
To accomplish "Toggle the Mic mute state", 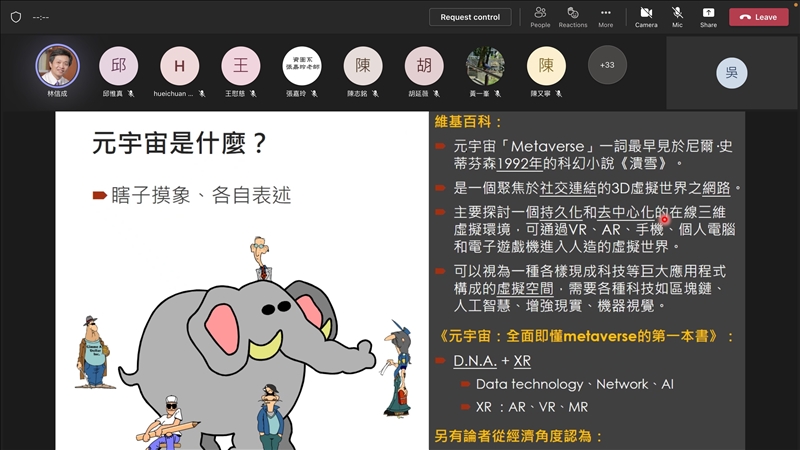I will (x=677, y=16).
